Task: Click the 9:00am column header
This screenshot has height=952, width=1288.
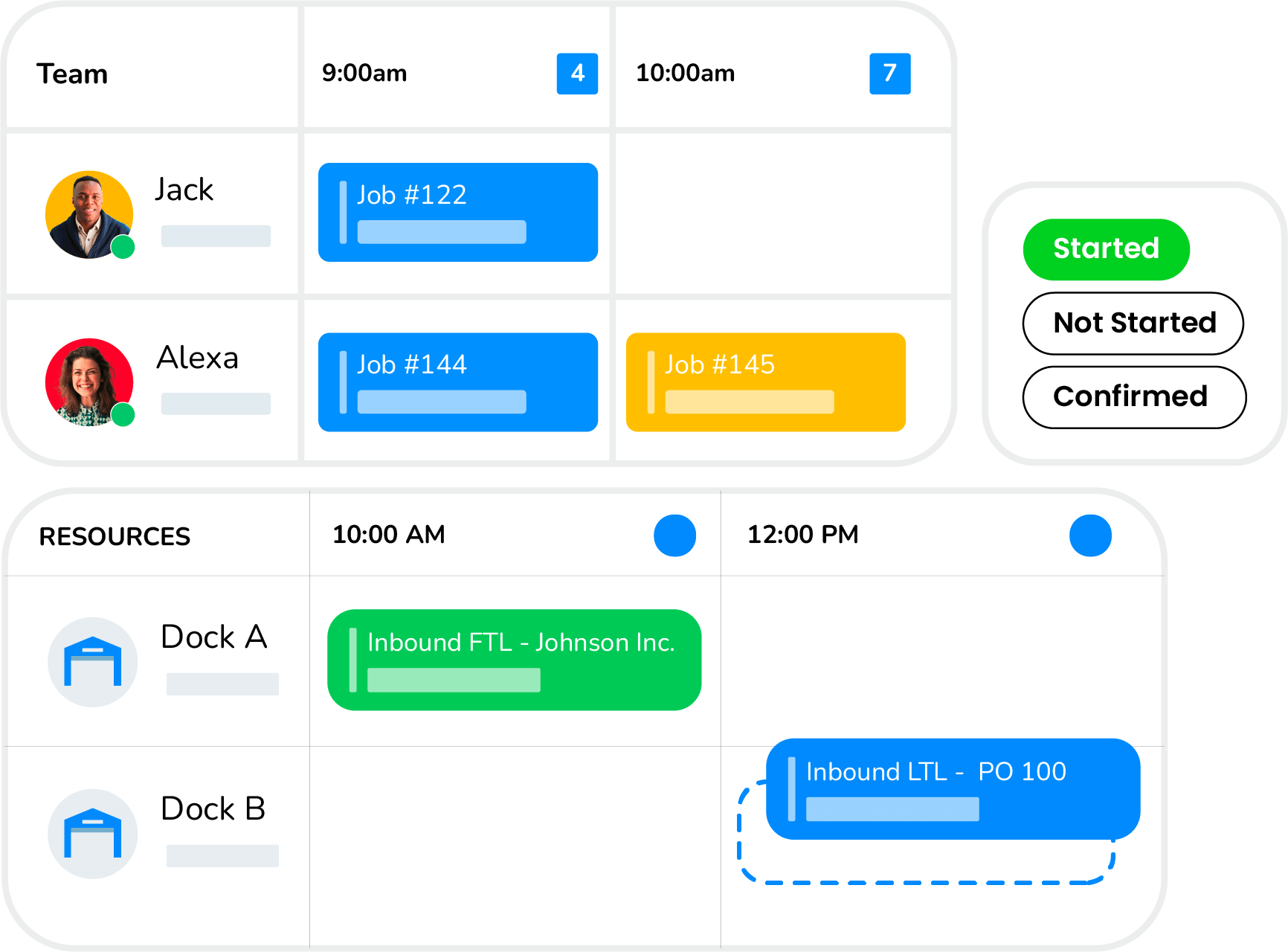Action: point(364,74)
